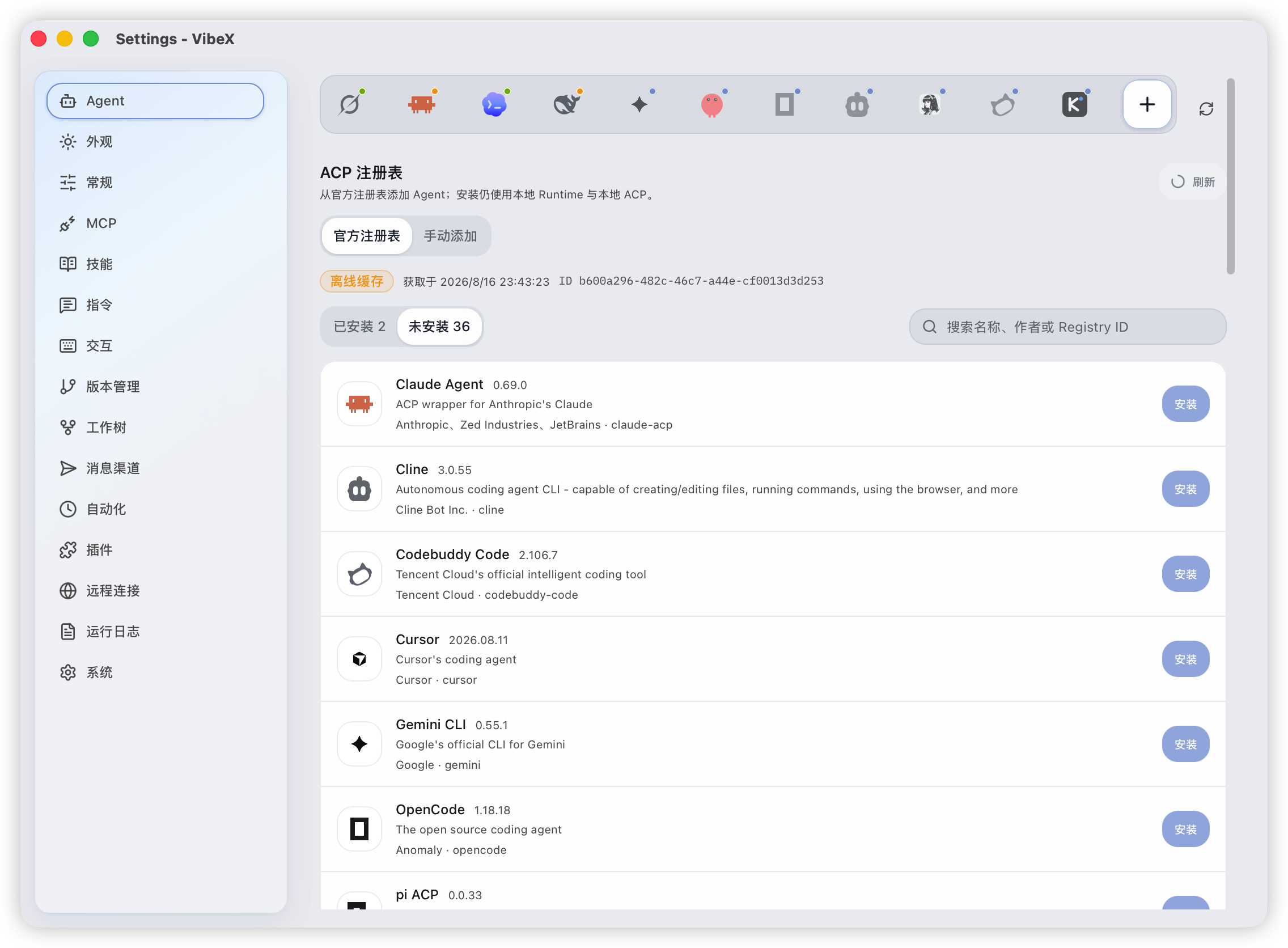
Task: Open the 交互 (Interaction) settings
Action: coord(155,345)
